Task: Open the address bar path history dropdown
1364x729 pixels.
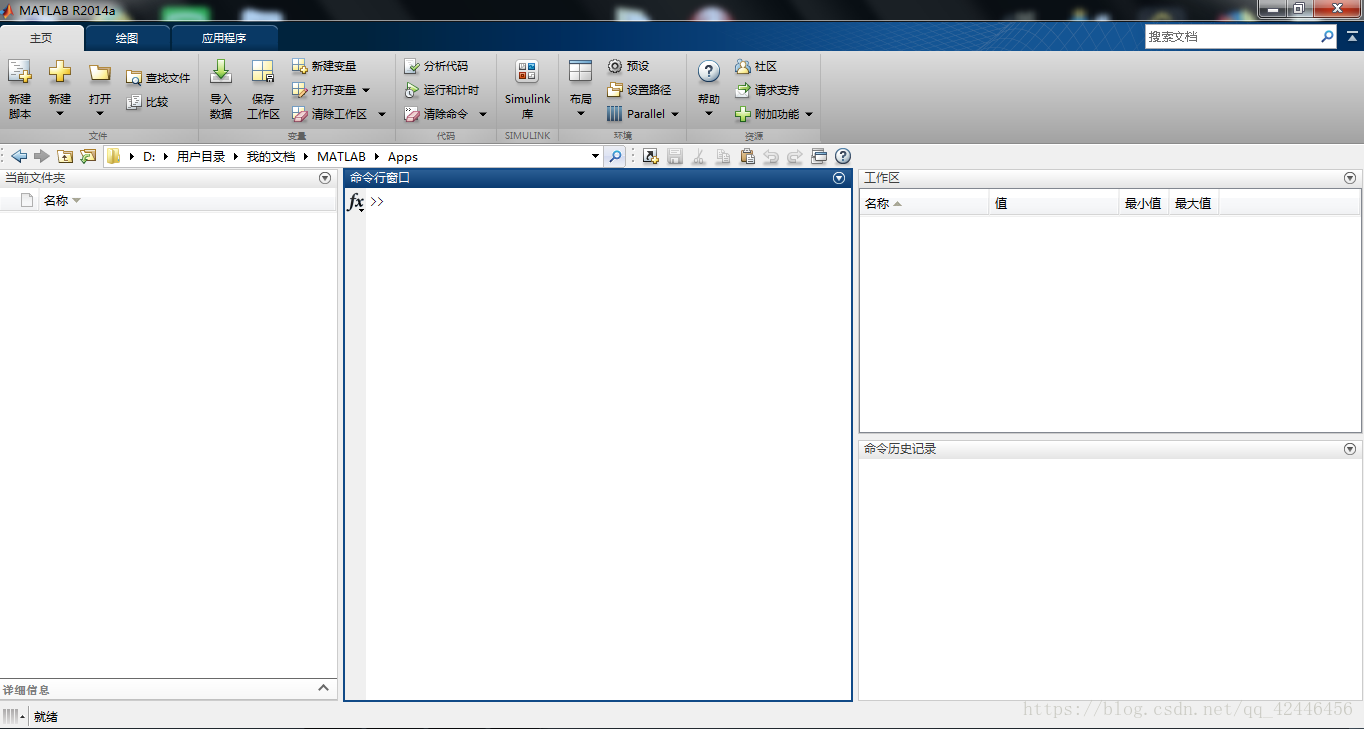Action: click(x=595, y=156)
